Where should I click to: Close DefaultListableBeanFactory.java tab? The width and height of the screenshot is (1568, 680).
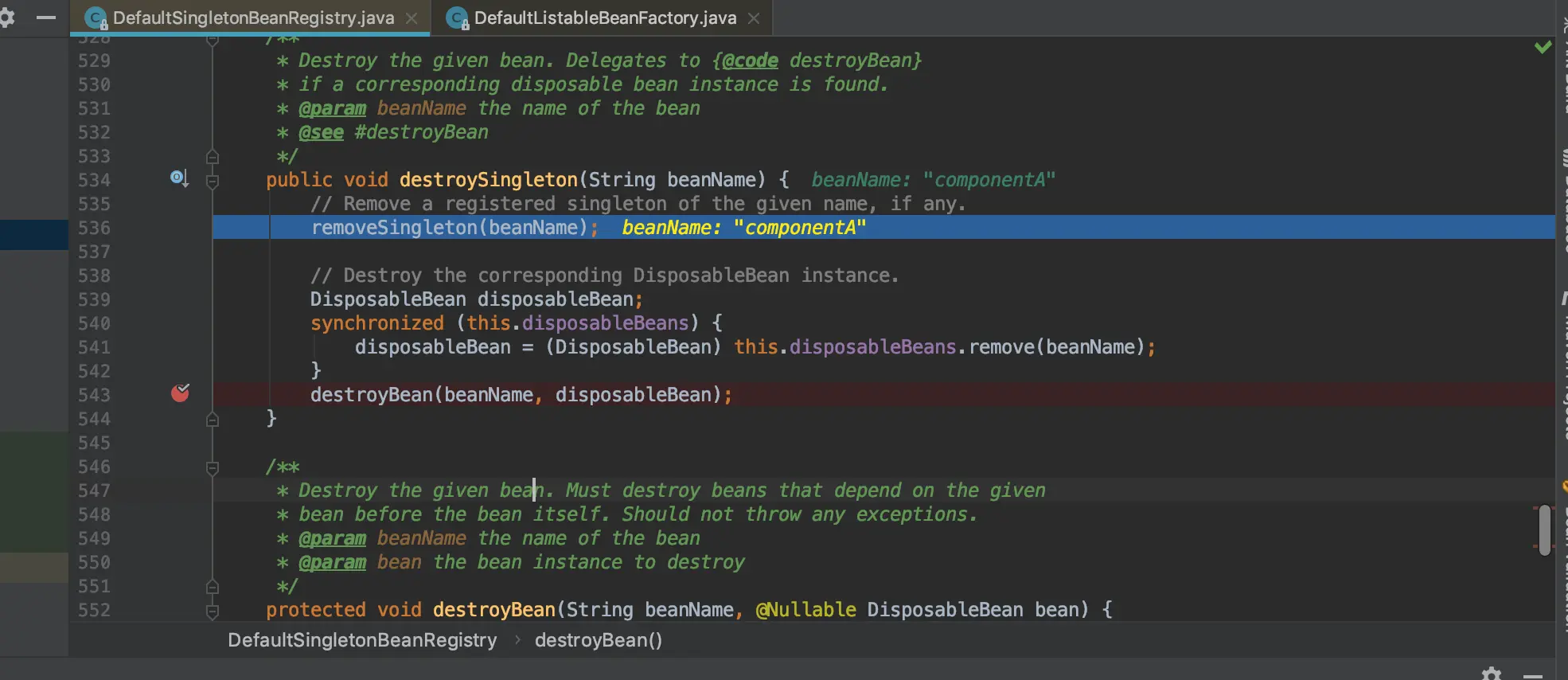(x=754, y=18)
